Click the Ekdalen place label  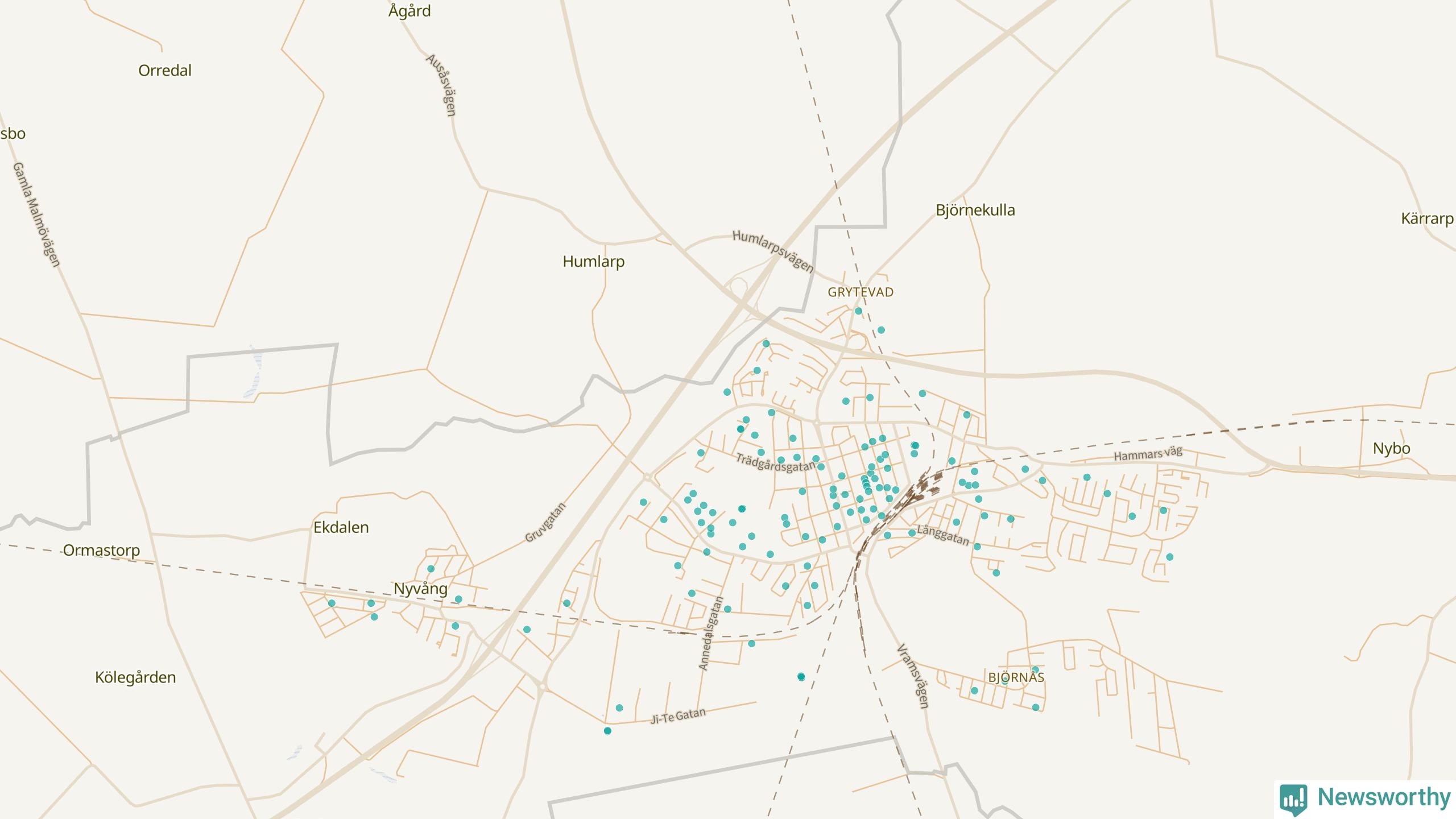[x=341, y=528]
